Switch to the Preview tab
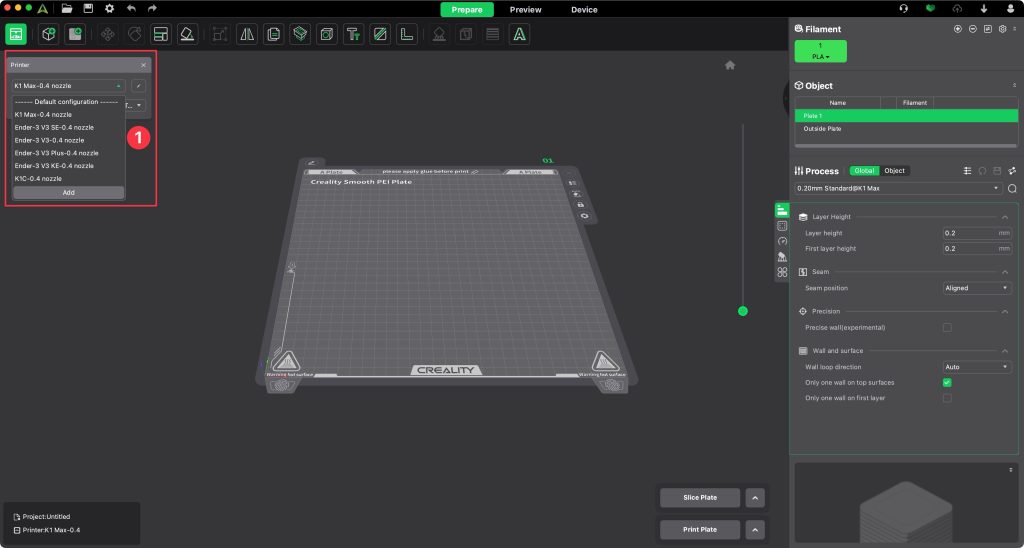The image size is (1024, 548). (525, 10)
